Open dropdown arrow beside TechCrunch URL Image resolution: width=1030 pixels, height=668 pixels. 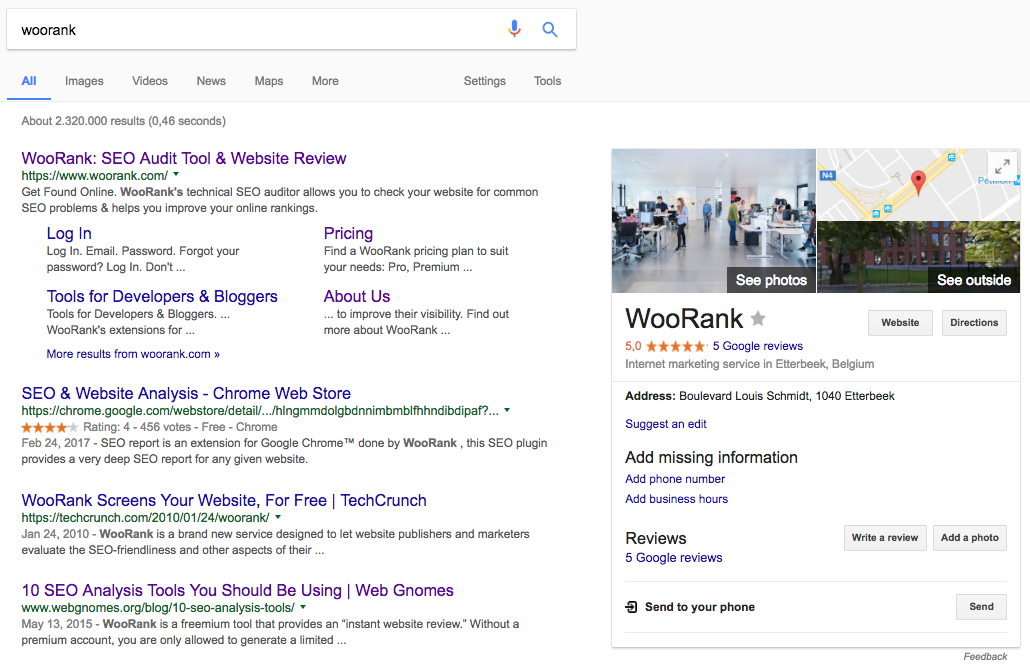279,517
